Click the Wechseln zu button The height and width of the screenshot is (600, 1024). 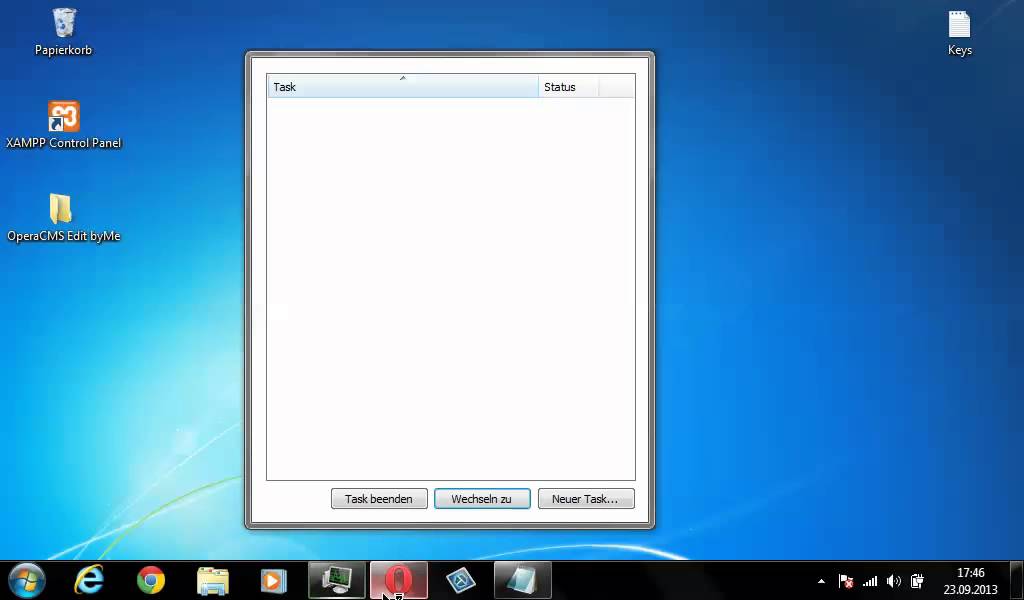482,499
